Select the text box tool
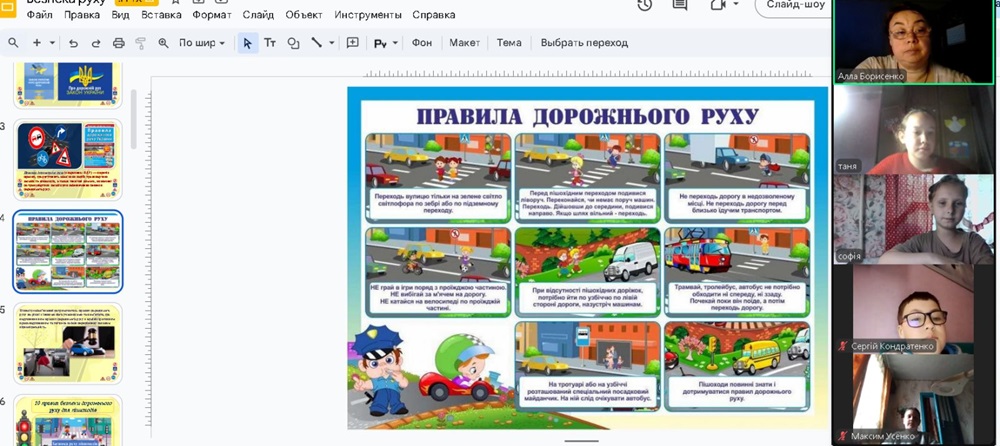 point(270,43)
